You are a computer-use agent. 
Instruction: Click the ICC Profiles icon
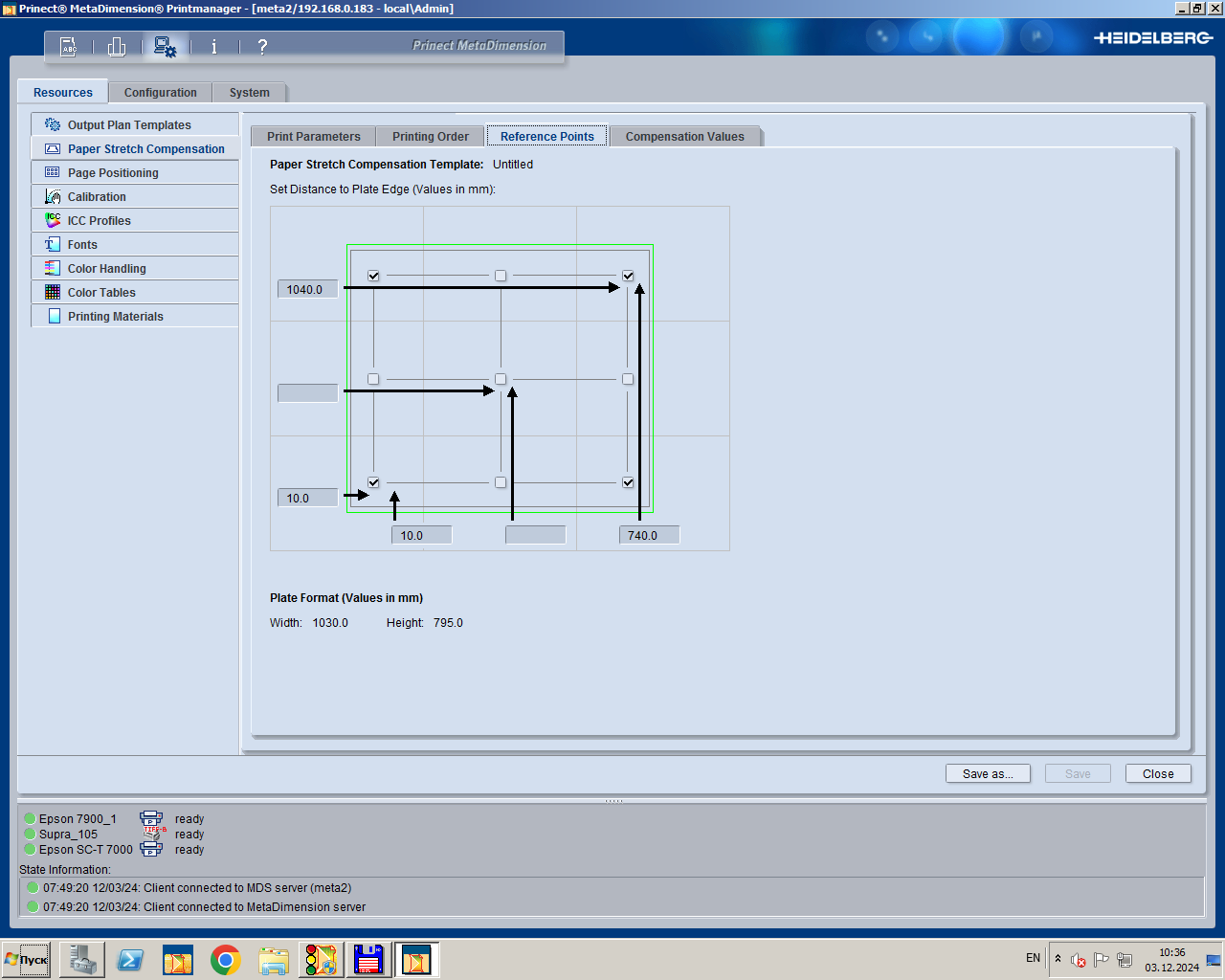53,221
